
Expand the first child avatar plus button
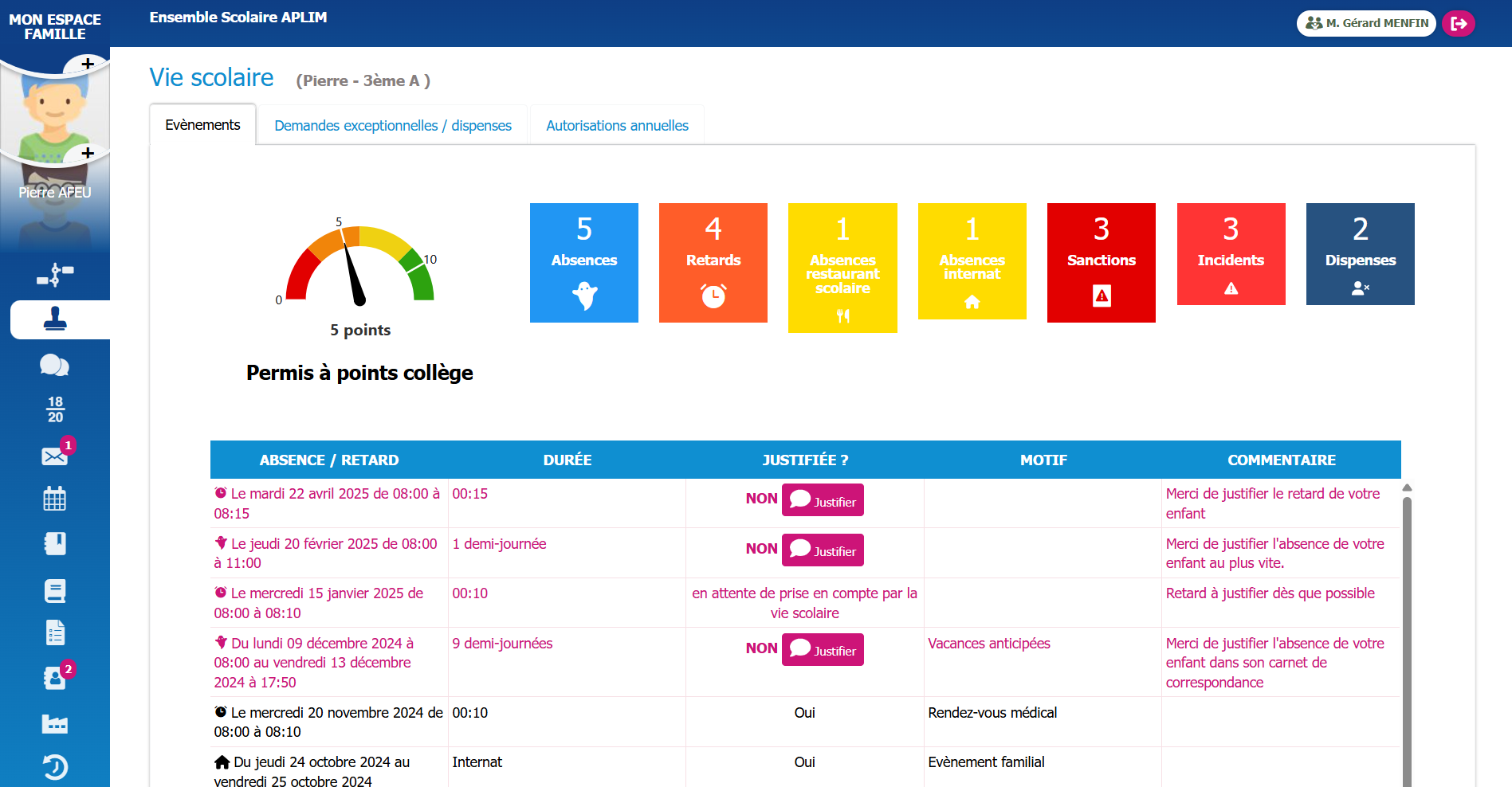(88, 64)
